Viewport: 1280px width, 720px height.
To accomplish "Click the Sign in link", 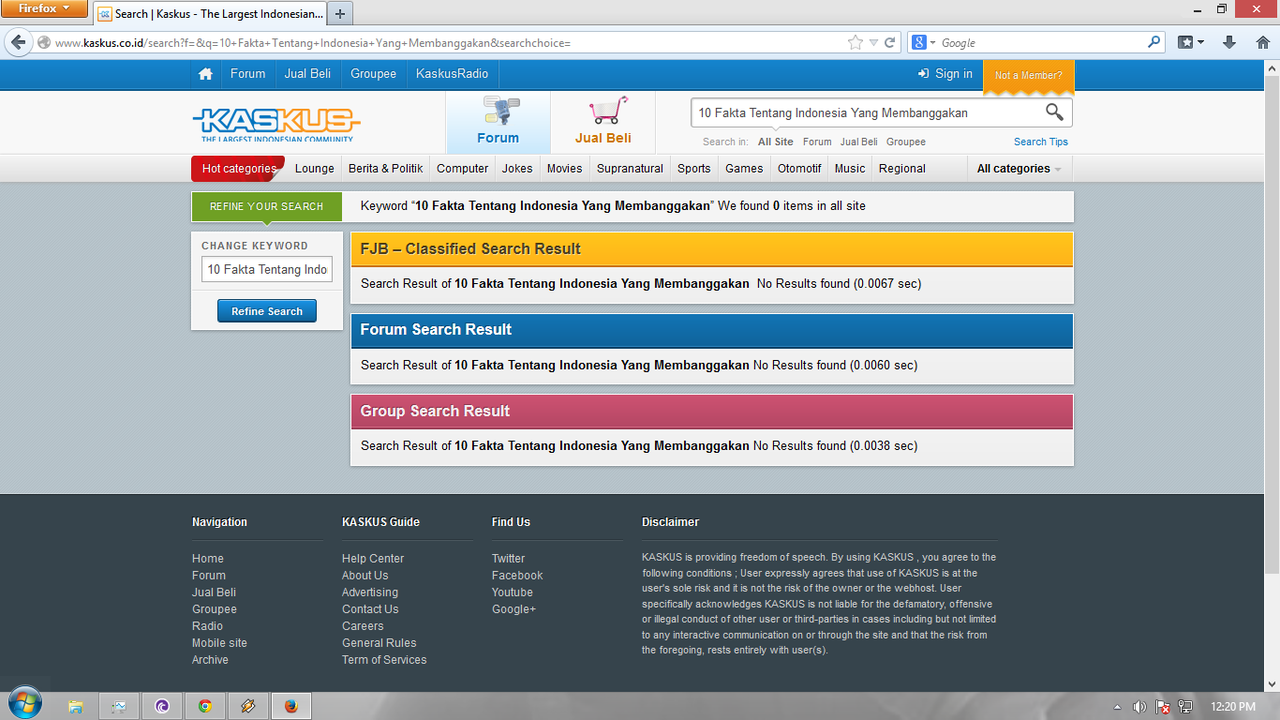I will (x=954, y=74).
